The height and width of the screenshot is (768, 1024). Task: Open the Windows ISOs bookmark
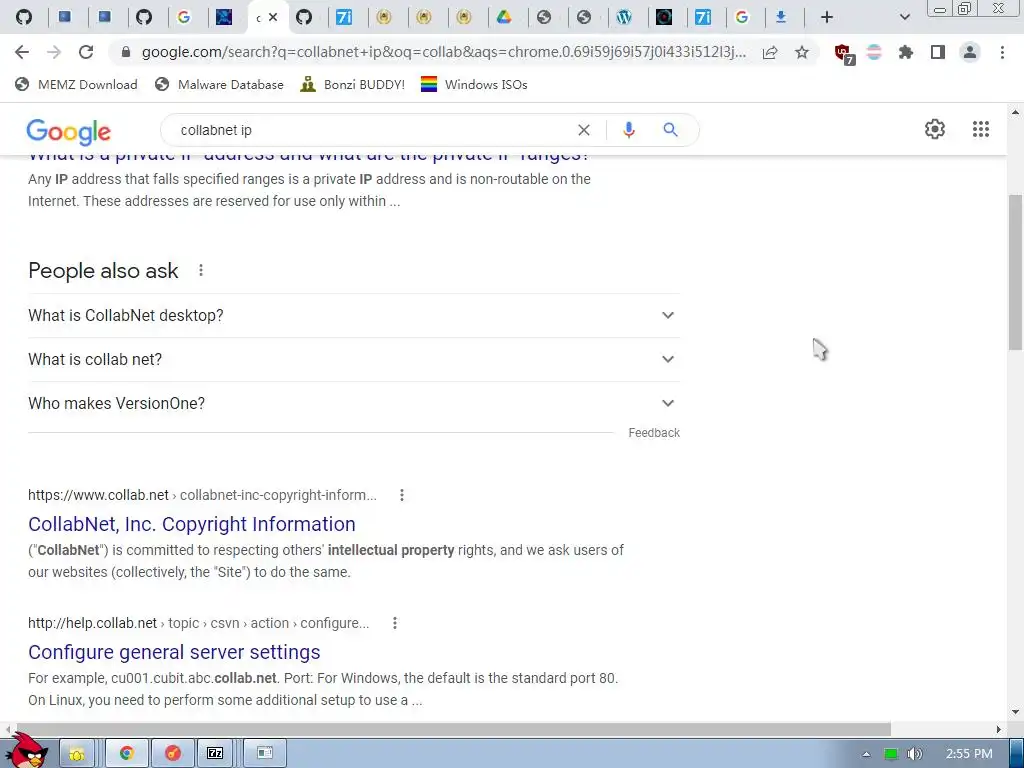point(474,84)
